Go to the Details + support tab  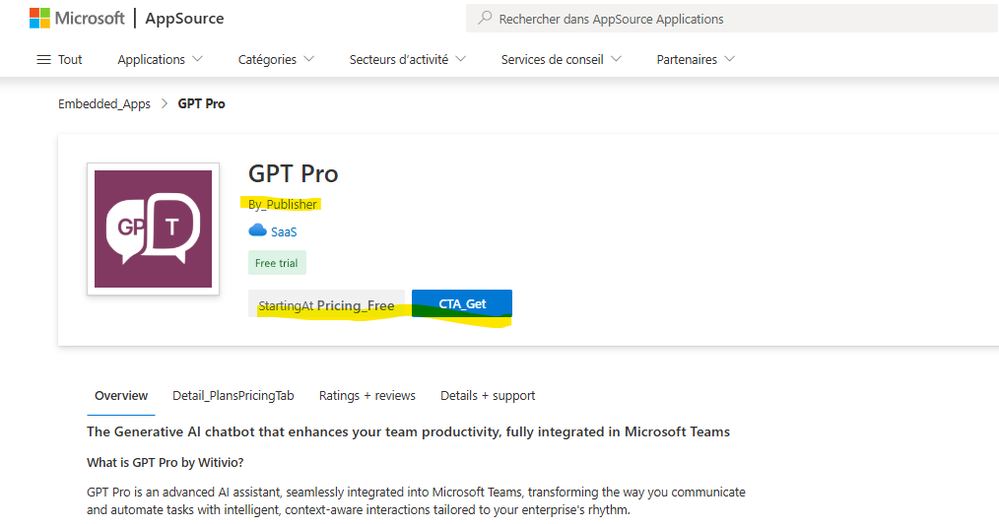coord(487,396)
